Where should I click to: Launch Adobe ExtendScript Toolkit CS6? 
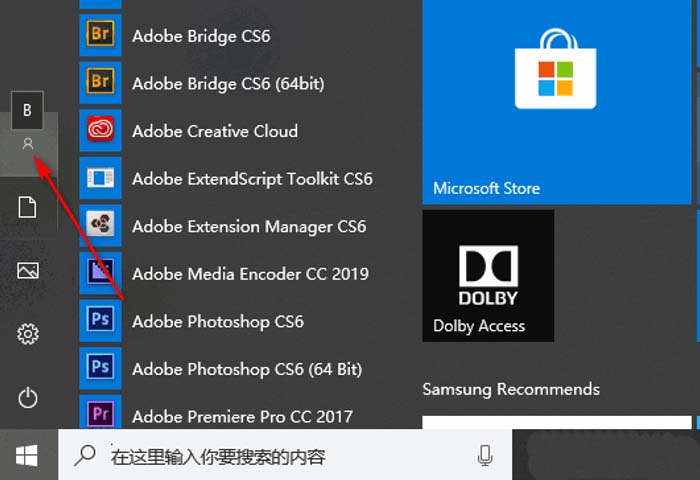point(252,179)
